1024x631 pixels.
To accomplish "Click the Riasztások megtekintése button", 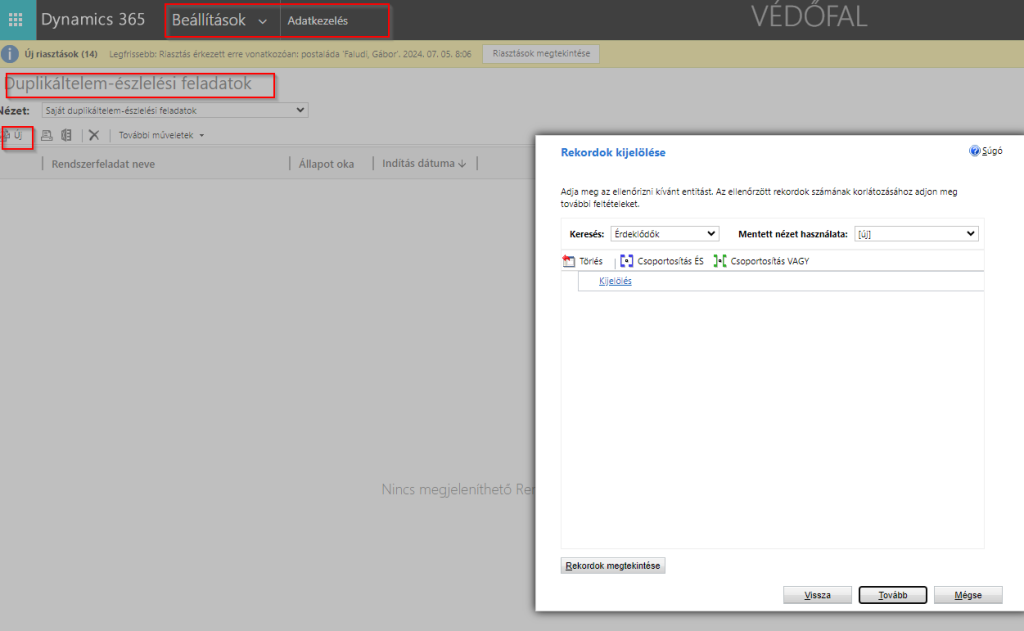I will coord(541,54).
